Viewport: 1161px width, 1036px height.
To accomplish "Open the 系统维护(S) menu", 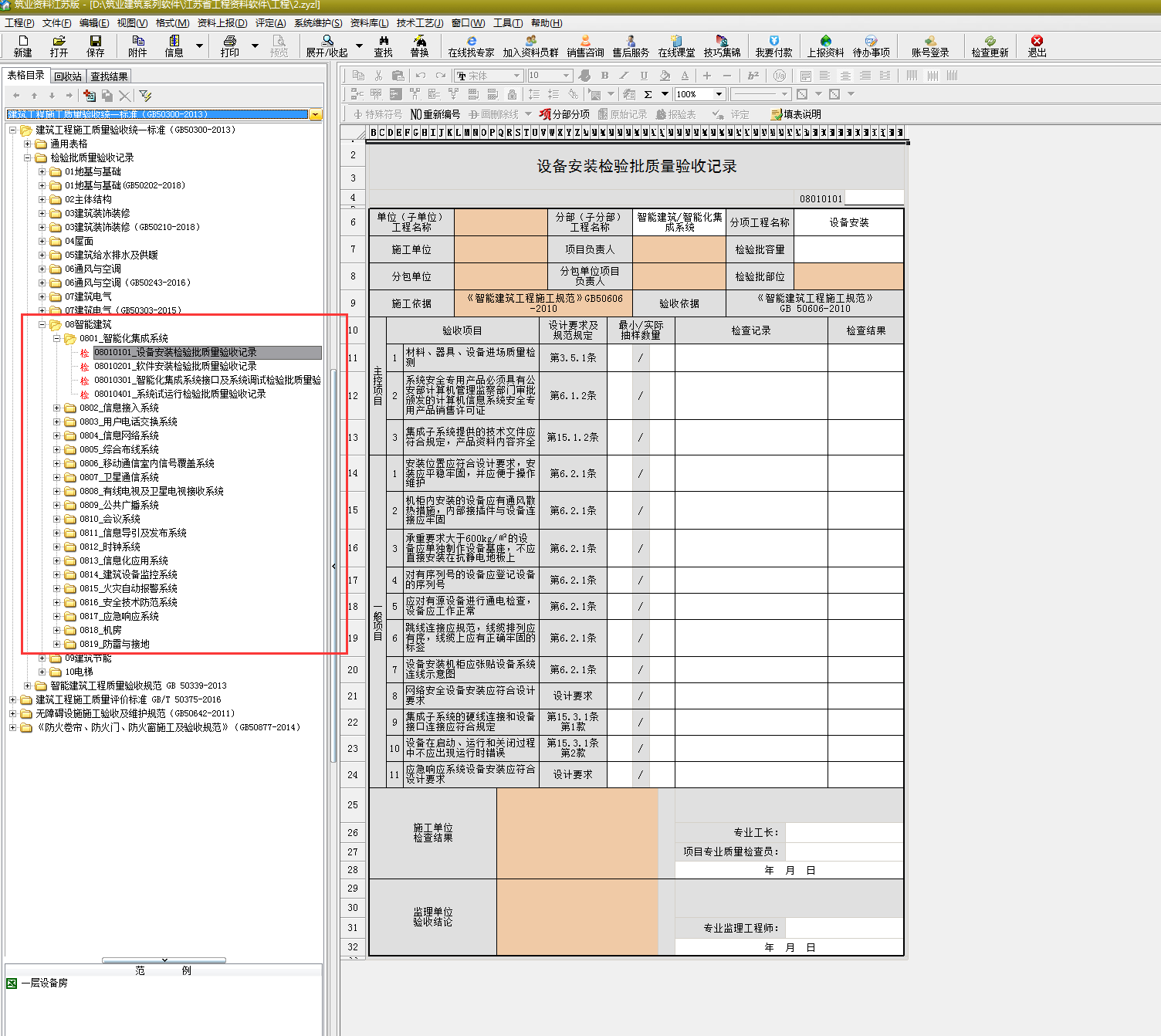I will pos(318,23).
